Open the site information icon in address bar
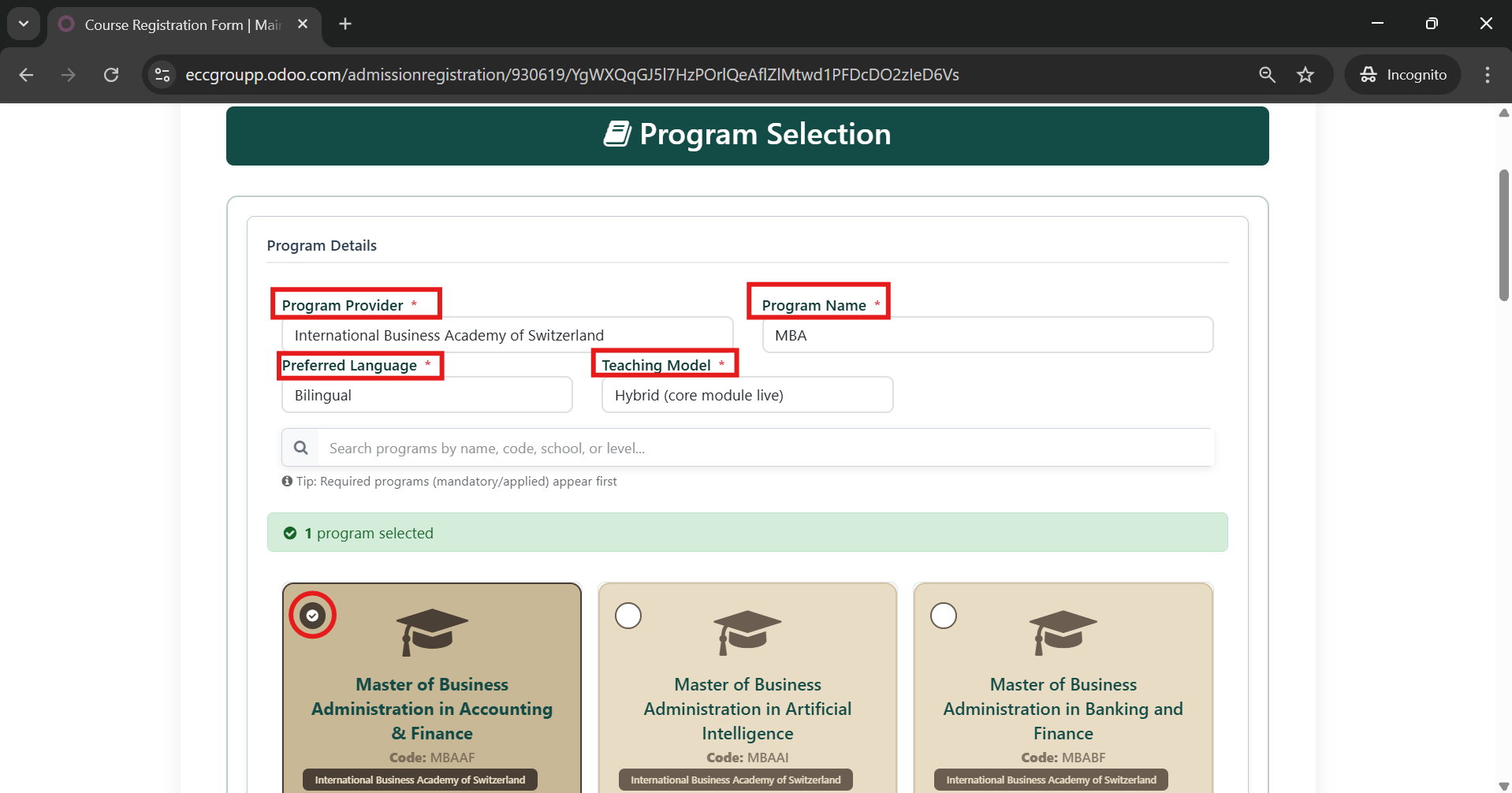The image size is (1512, 793). [162, 75]
